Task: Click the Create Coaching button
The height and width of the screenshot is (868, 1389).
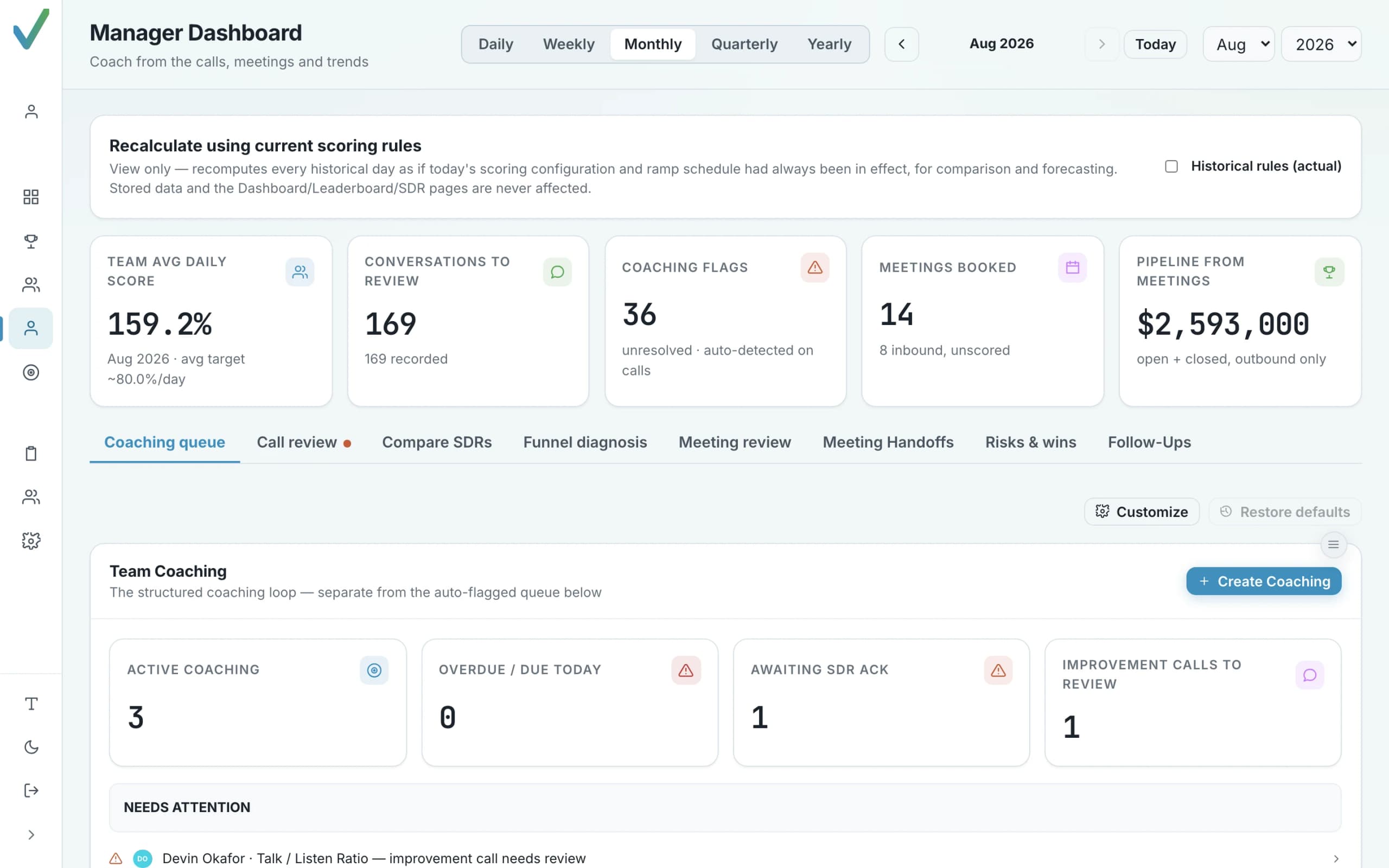Action: pyautogui.click(x=1264, y=582)
